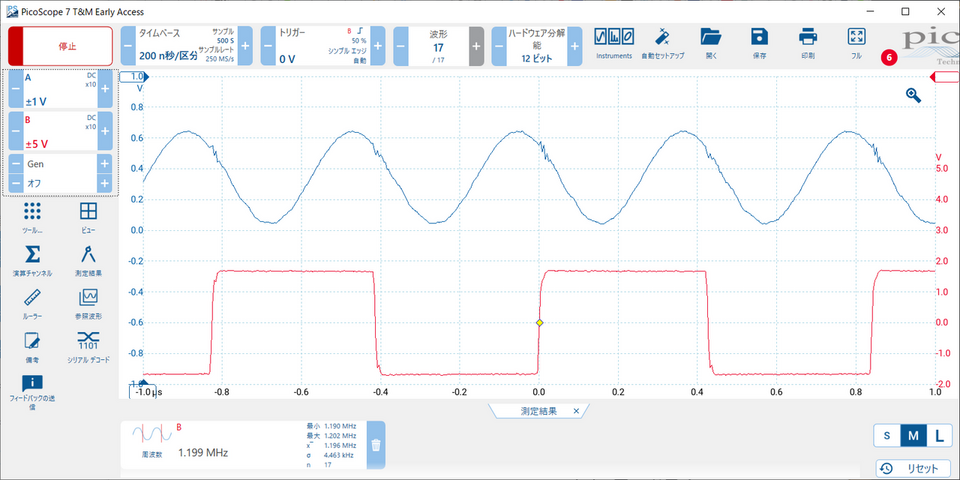
Task: Stop the capture with the red button
Action: (60, 46)
